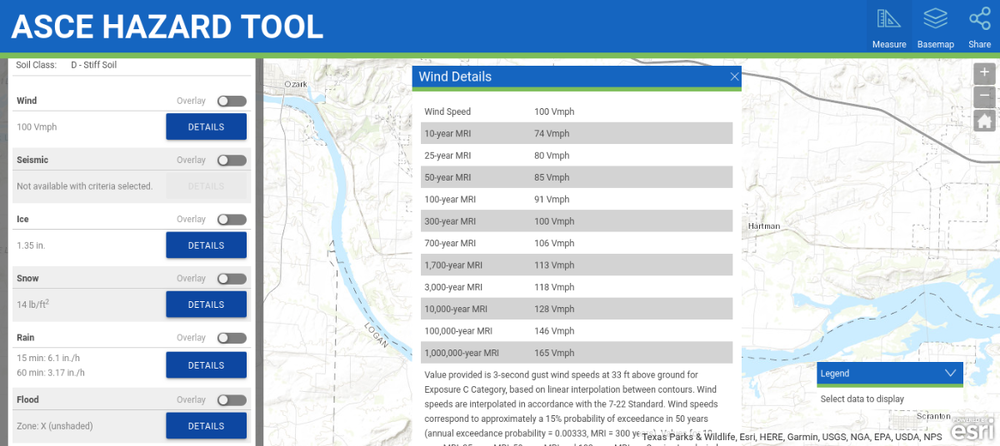Click the Share icon
The height and width of the screenshot is (446, 1000).
coord(979,26)
